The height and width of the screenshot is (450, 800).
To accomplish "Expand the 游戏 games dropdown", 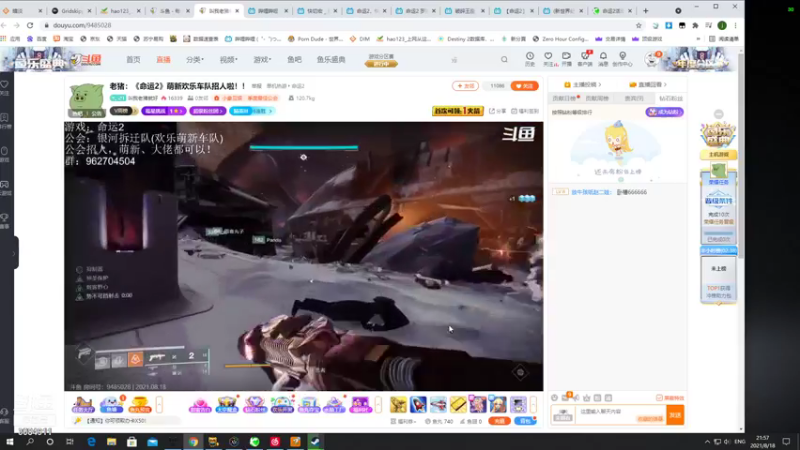I will coord(262,60).
